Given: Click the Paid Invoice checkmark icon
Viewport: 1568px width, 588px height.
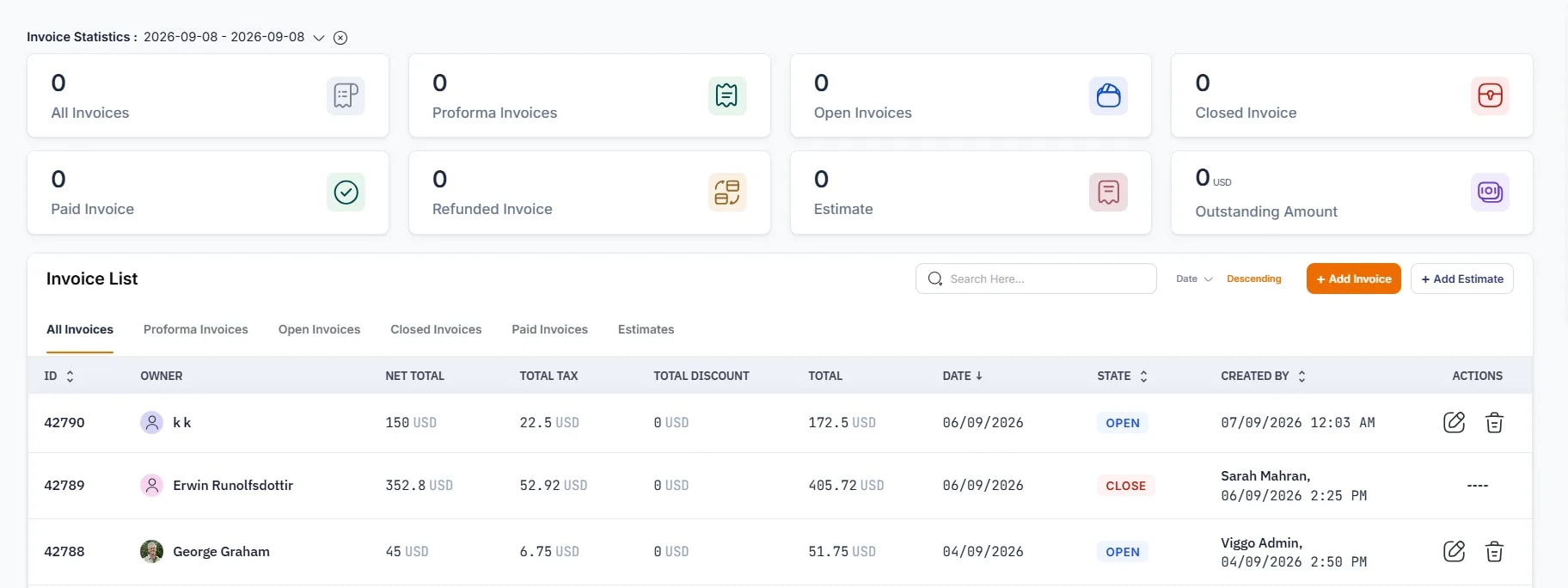Looking at the screenshot, I should pyautogui.click(x=346, y=192).
